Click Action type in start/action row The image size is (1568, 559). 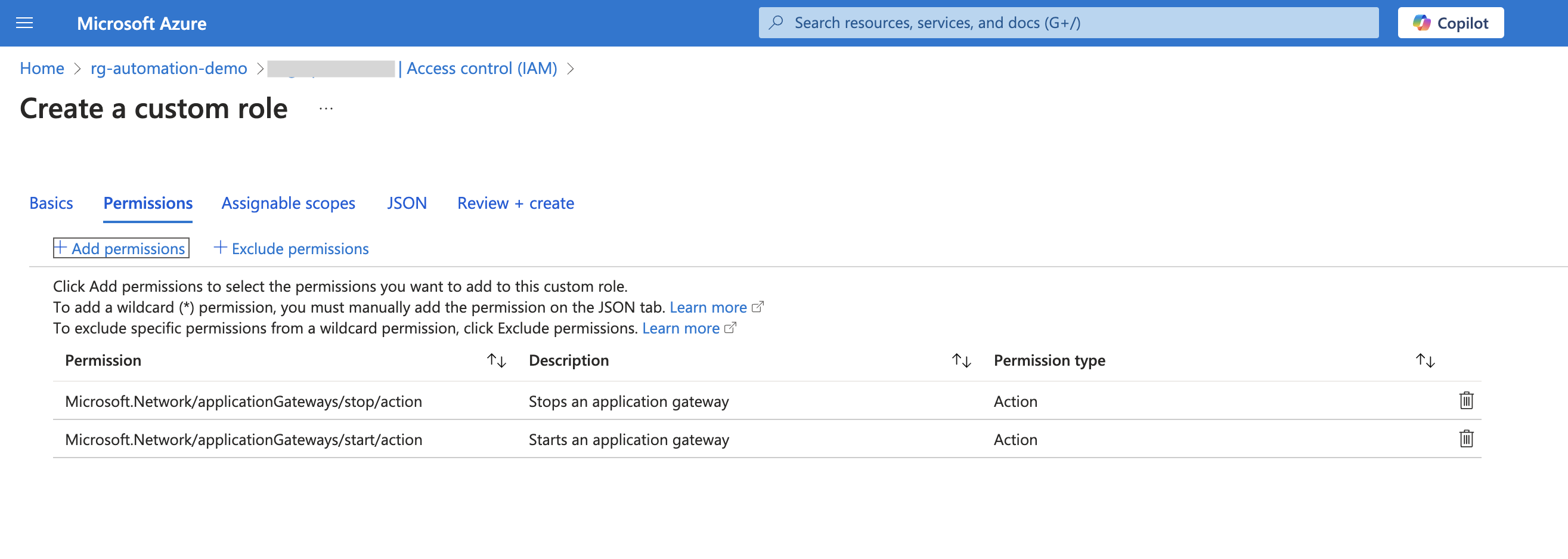[x=1015, y=440]
